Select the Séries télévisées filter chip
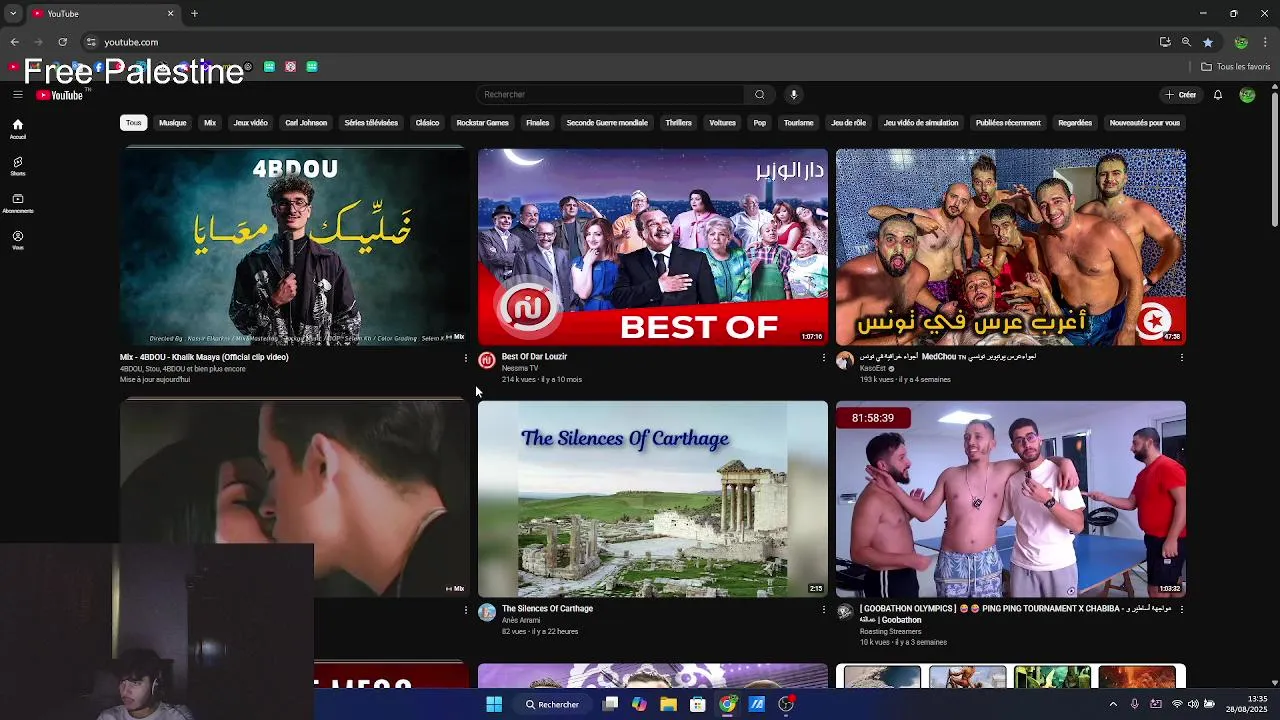1280x720 pixels. point(371,123)
